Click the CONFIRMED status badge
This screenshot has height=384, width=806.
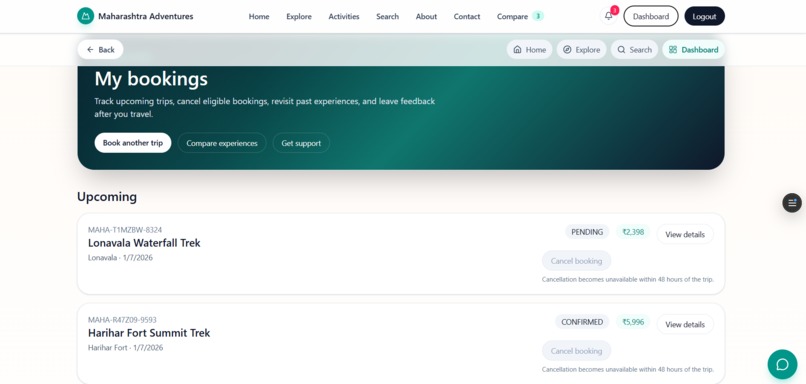click(582, 322)
